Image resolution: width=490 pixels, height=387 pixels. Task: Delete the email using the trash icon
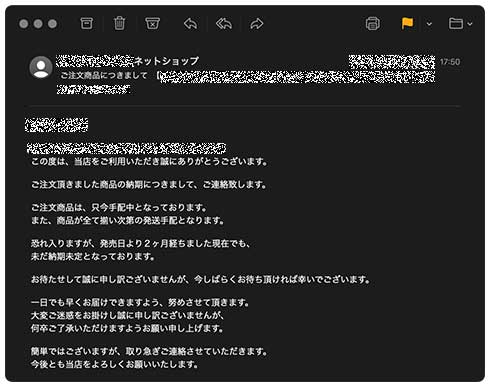coord(119,24)
